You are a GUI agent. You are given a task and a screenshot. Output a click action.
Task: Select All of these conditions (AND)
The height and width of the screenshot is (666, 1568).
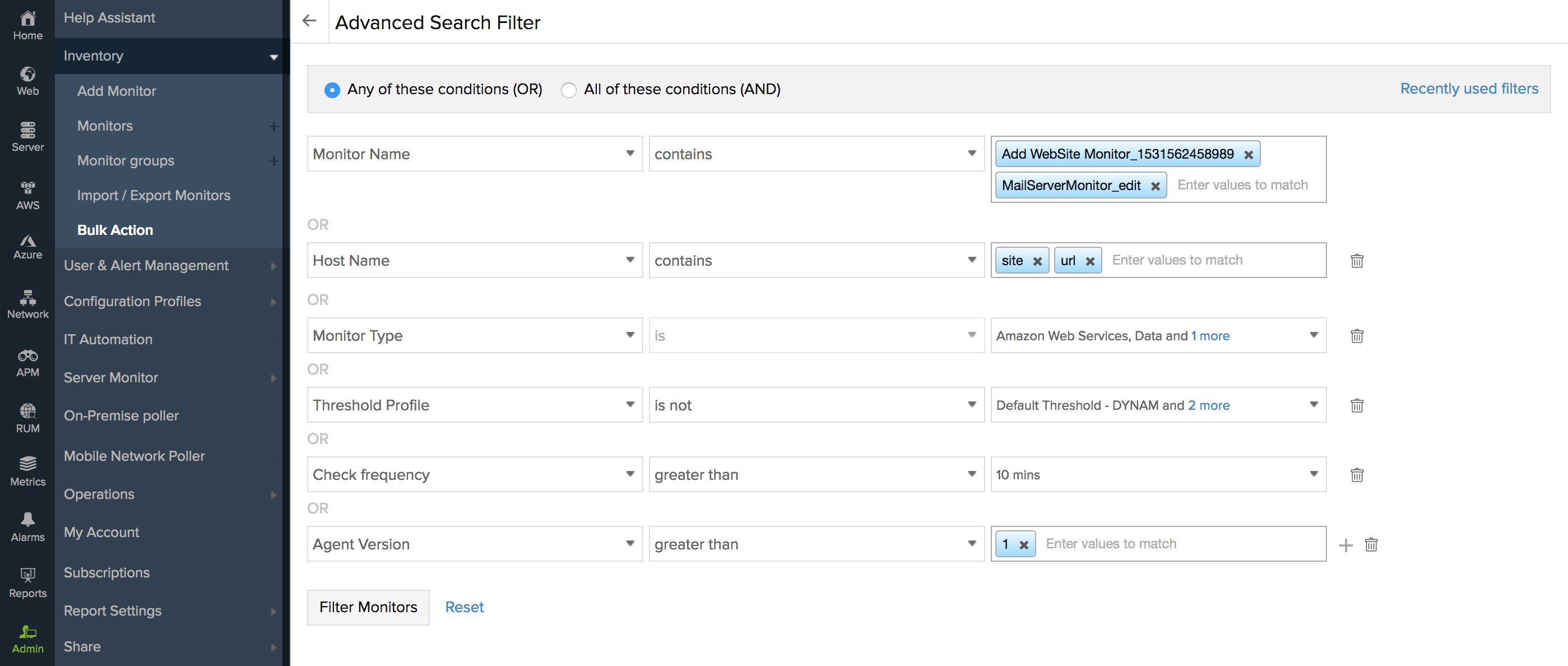[568, 90]
